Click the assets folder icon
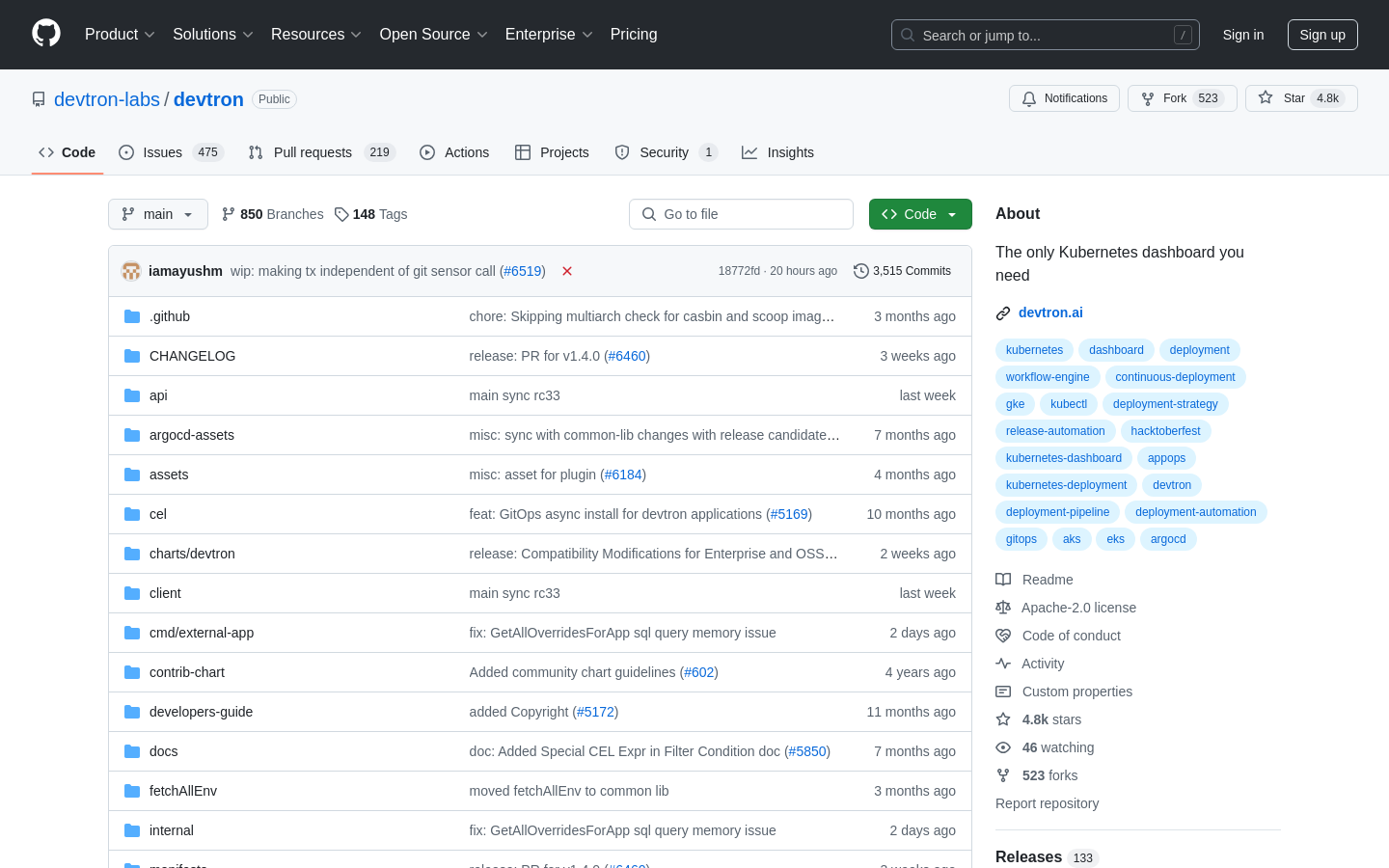This screenshot has width=1389, height=868. click(x=132, y=475)
